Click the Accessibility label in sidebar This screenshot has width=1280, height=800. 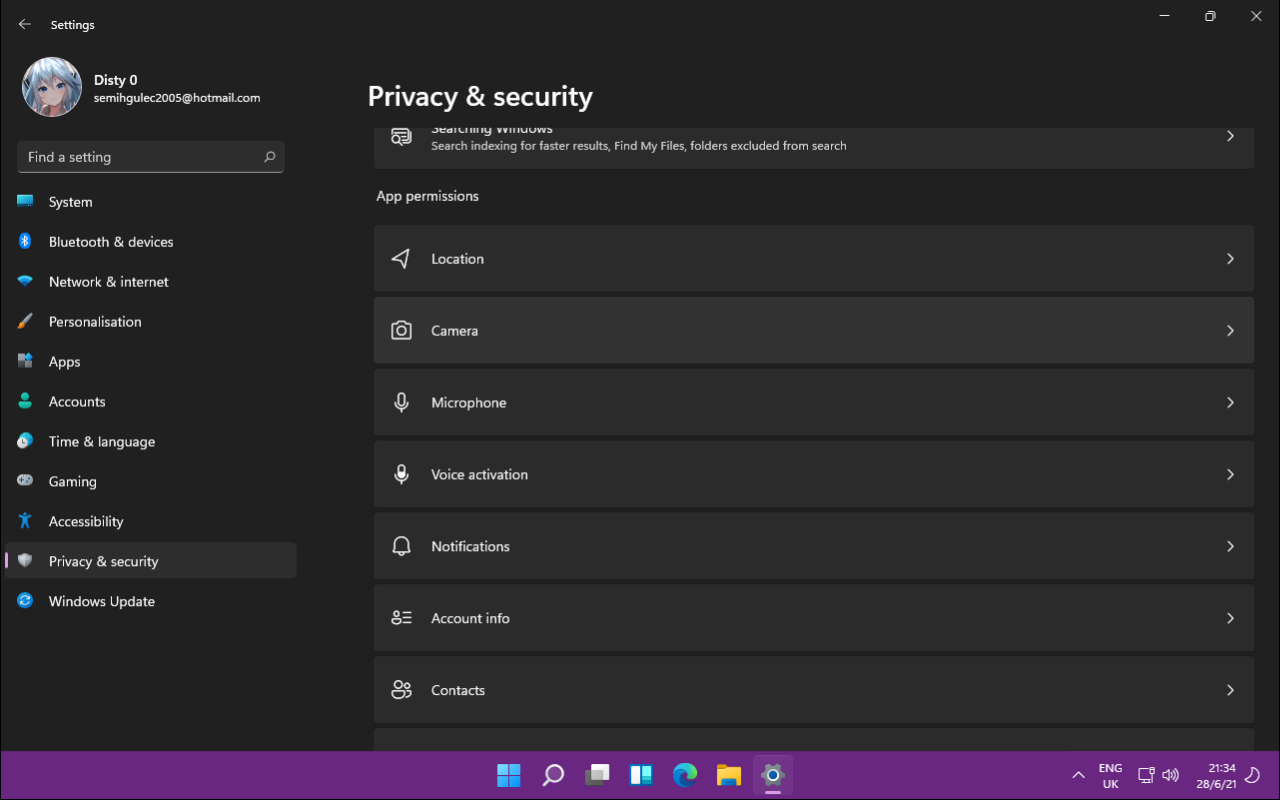point(86,522)
